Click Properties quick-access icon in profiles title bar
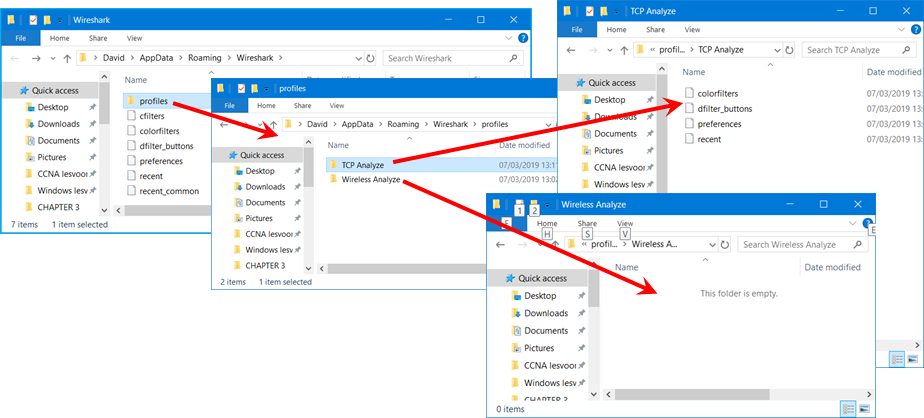Image resolution: width=924 pixels, height=418 pixels. click(x=241, y=88)
